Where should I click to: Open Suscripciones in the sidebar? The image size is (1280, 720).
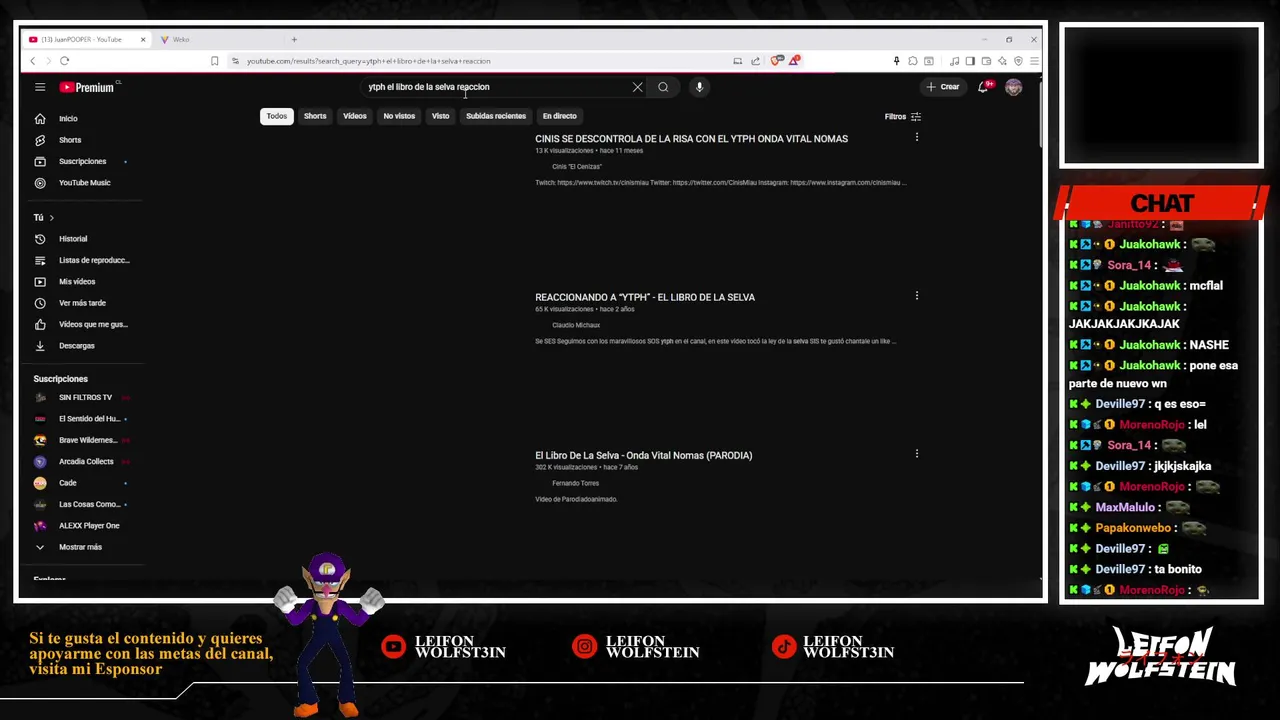pos(82,161)
